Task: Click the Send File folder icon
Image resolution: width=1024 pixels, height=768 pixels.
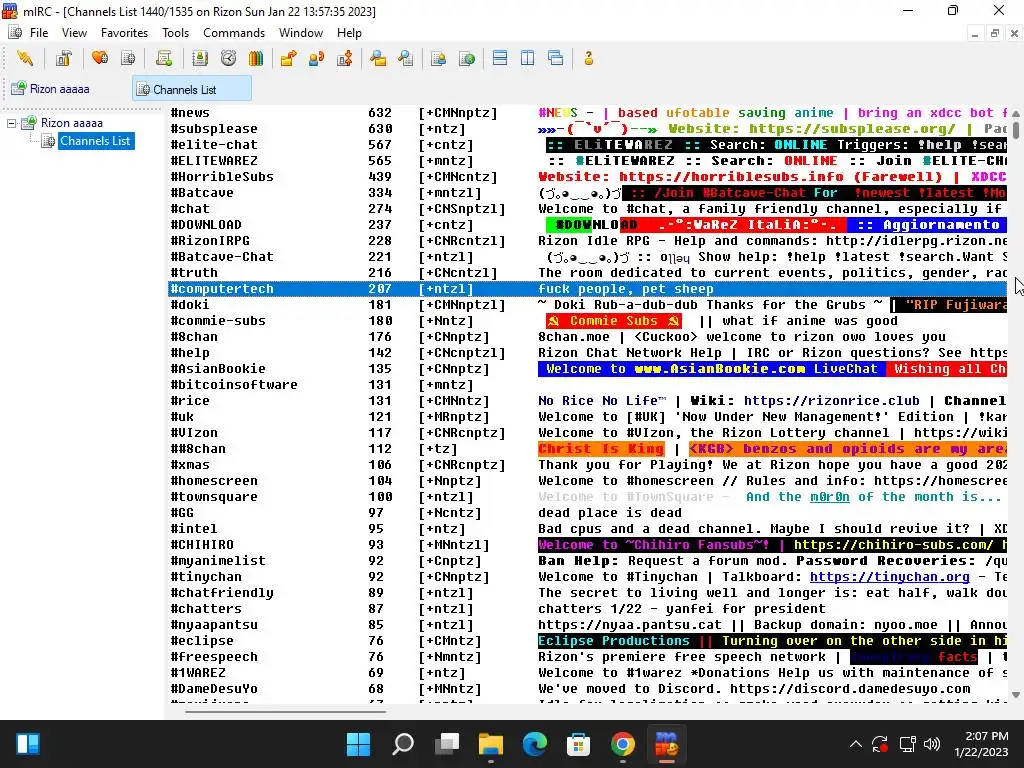Action: click(x=289, y=59)
